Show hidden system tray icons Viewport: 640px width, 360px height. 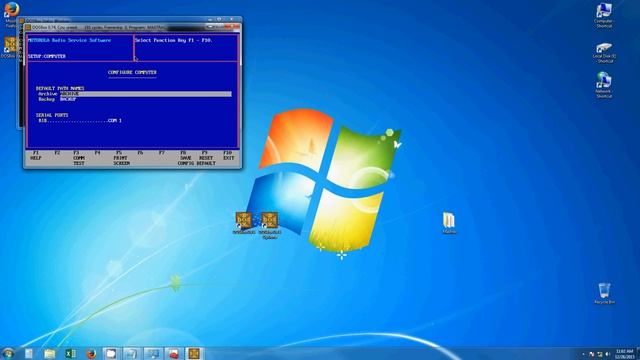point(583,354)
